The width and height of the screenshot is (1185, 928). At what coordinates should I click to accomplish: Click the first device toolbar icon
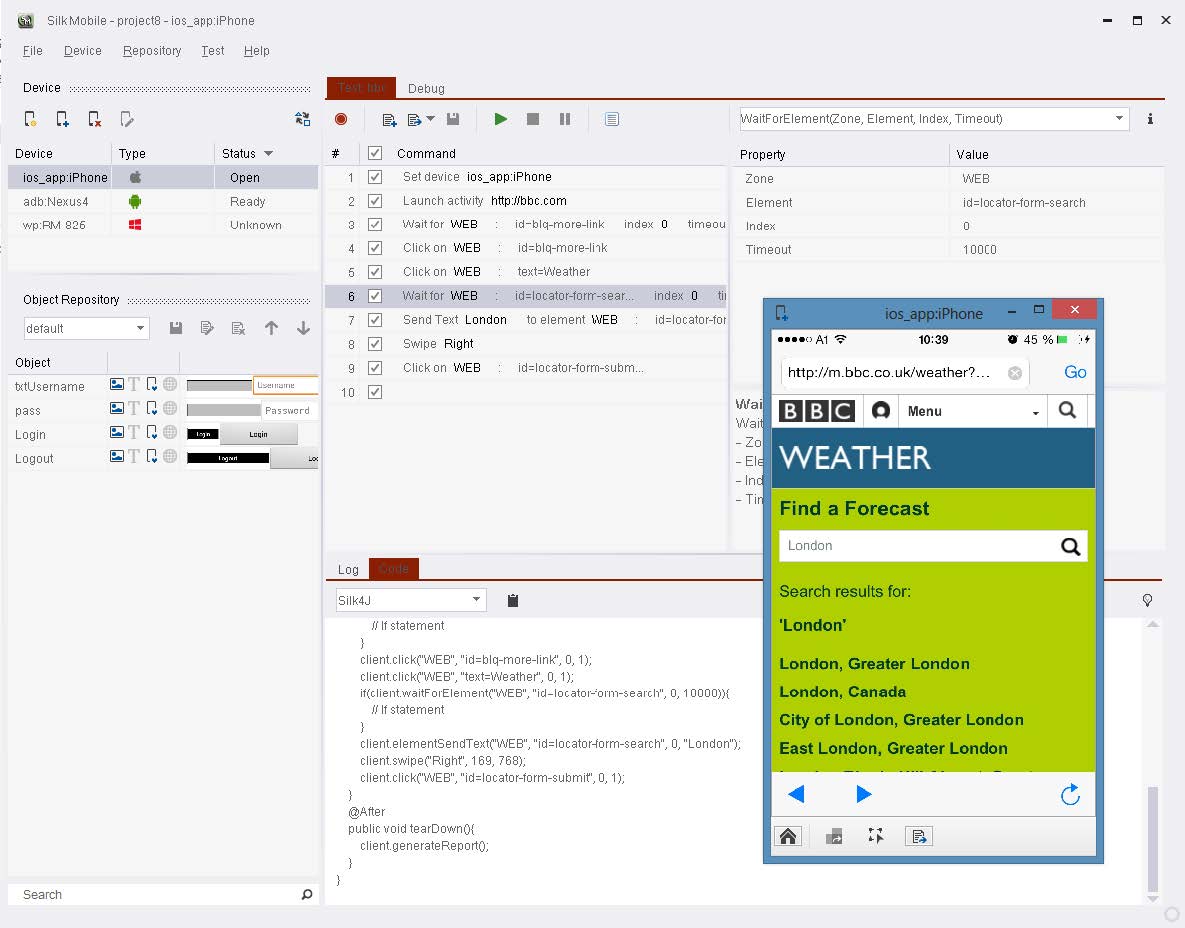[x=30, y=119]
